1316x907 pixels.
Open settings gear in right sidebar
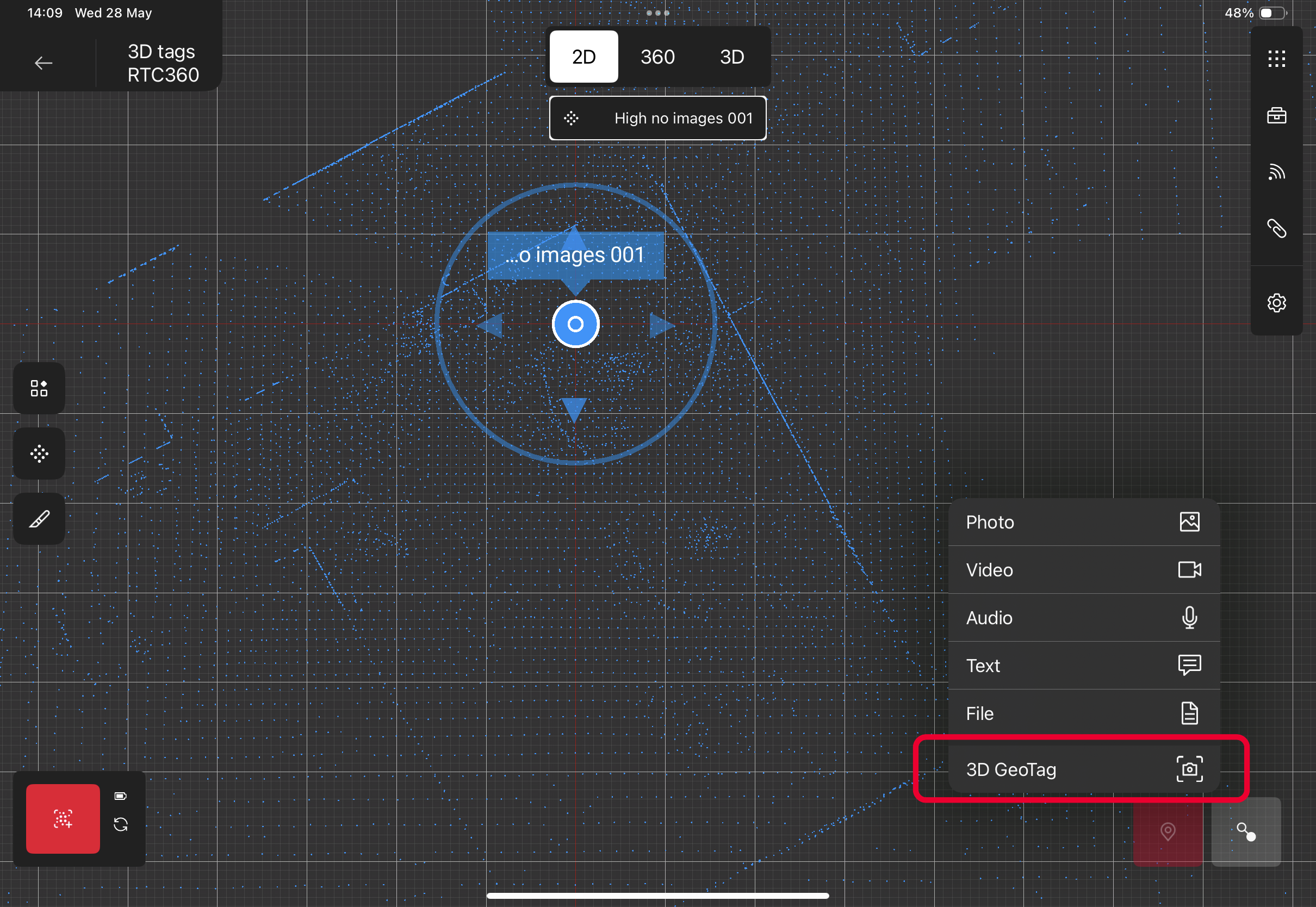[1276, 303]
